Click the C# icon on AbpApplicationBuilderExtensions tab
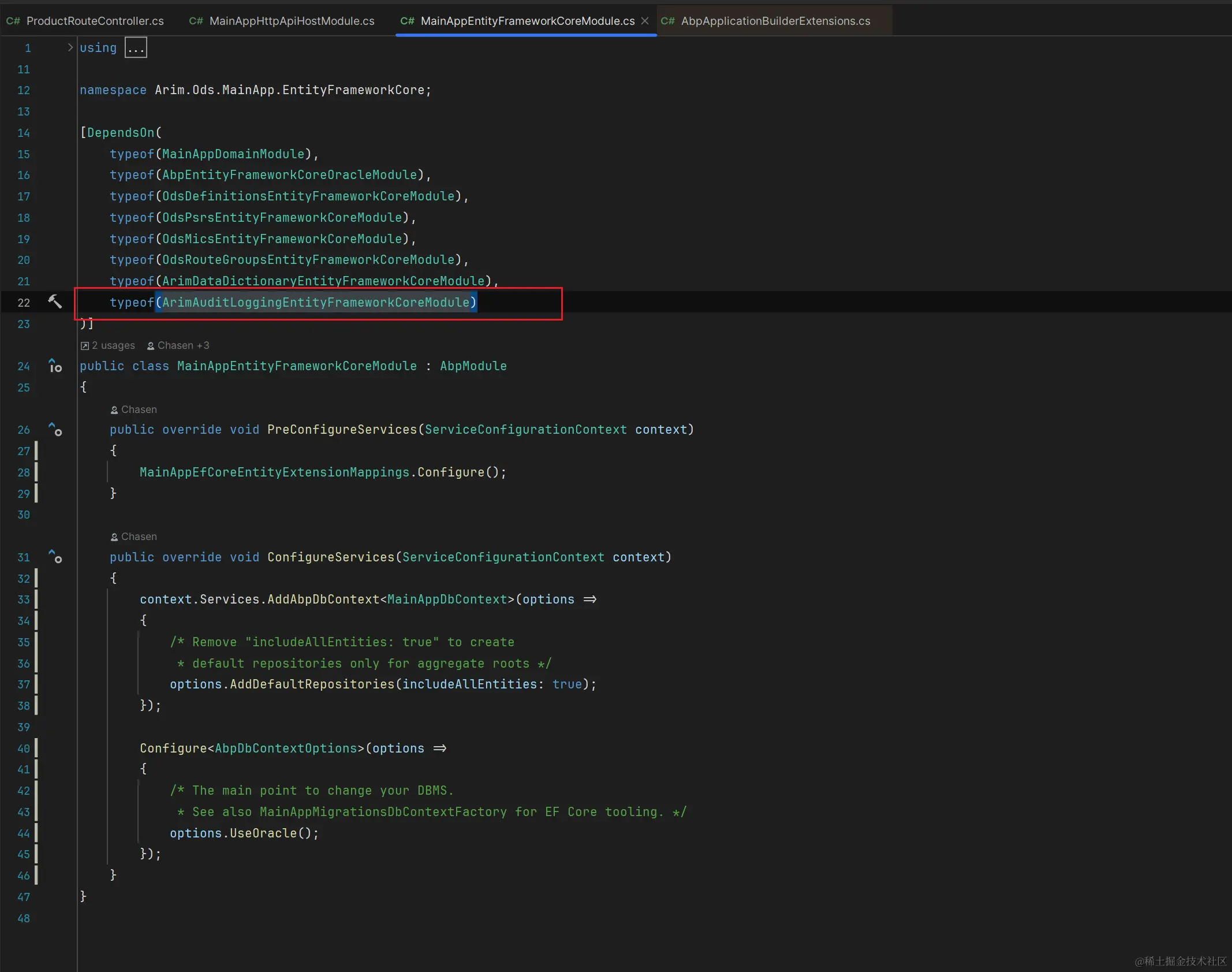 668,21
